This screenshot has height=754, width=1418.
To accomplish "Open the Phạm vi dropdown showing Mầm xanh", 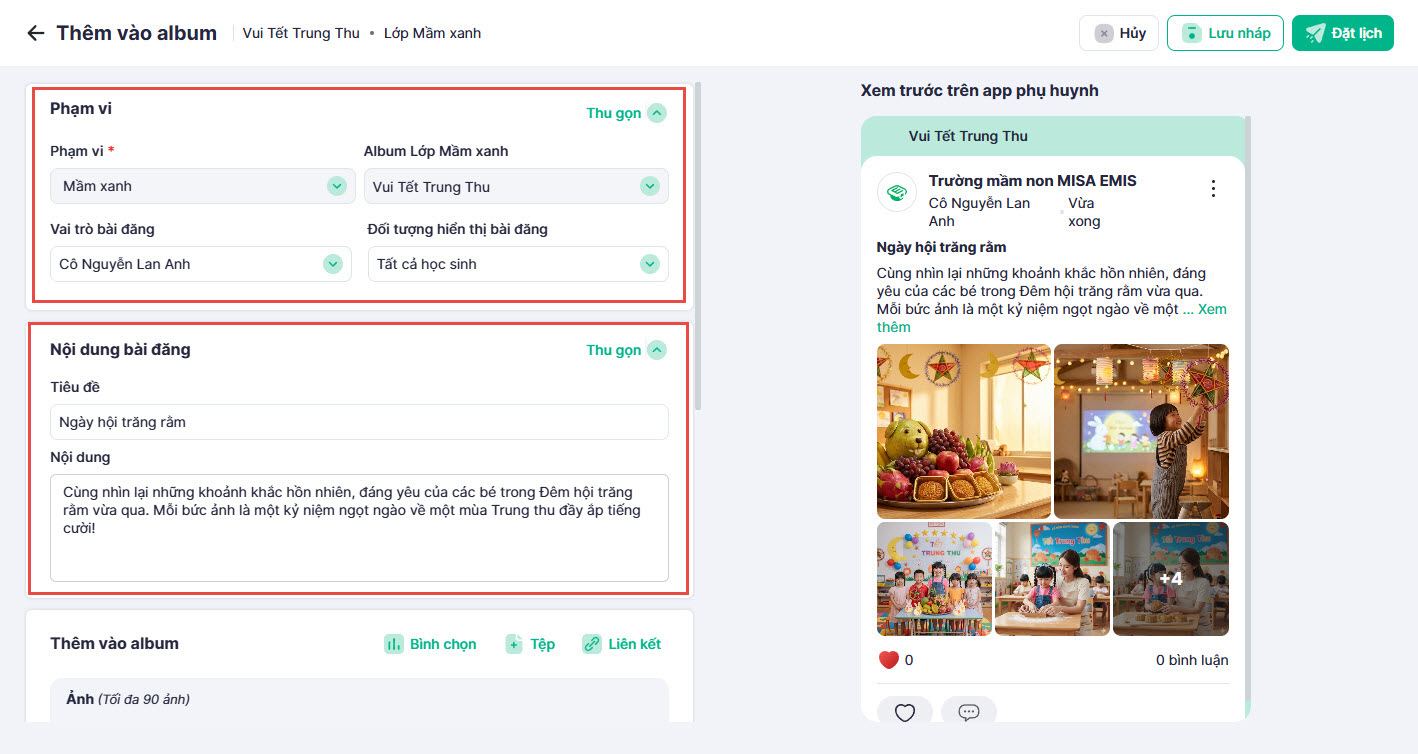I will [203, 186].
